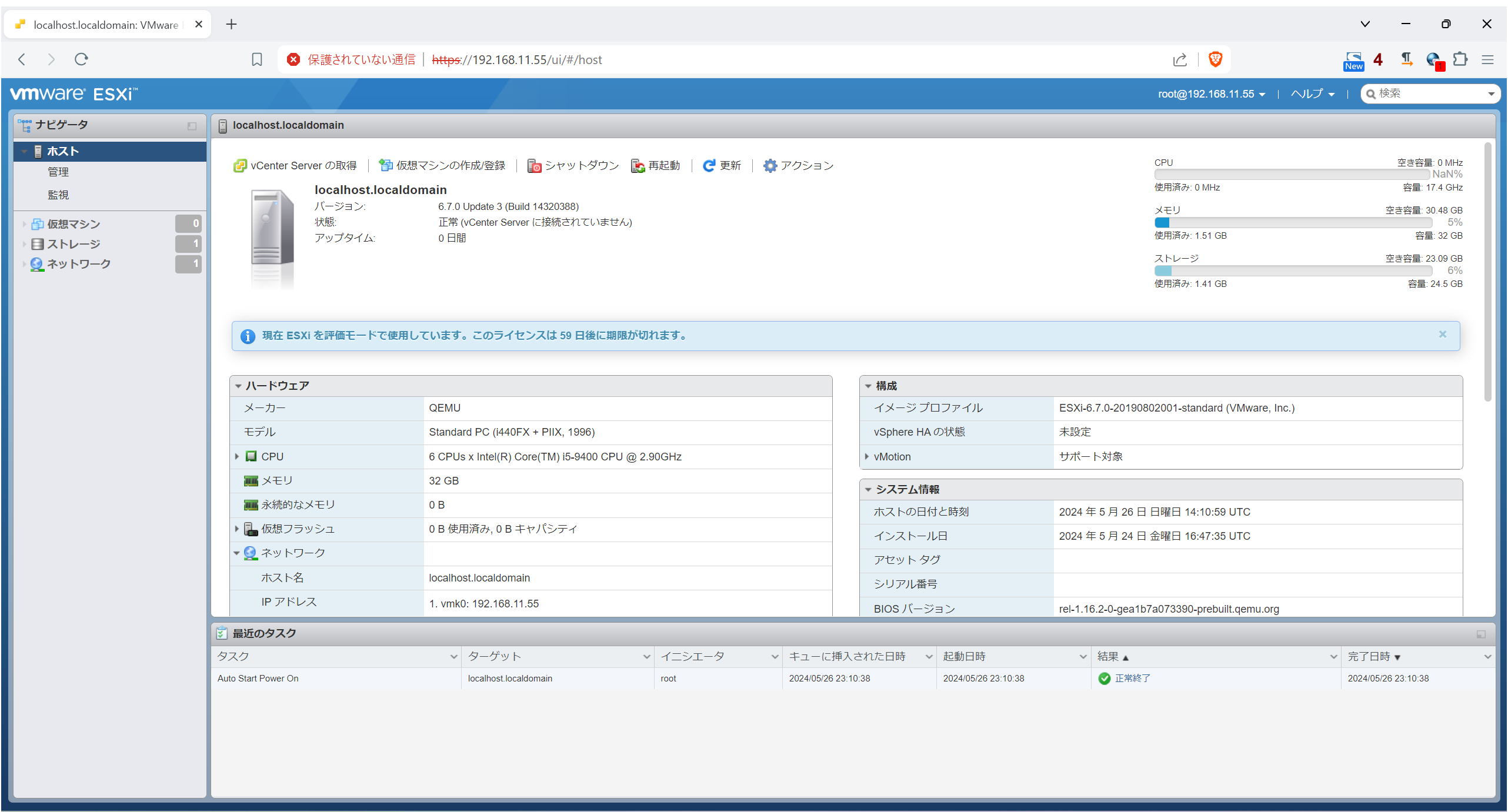Open the browser extensions puzzle icon
This screenshot has width=1508, height=812.
[x=1460, y=59]
